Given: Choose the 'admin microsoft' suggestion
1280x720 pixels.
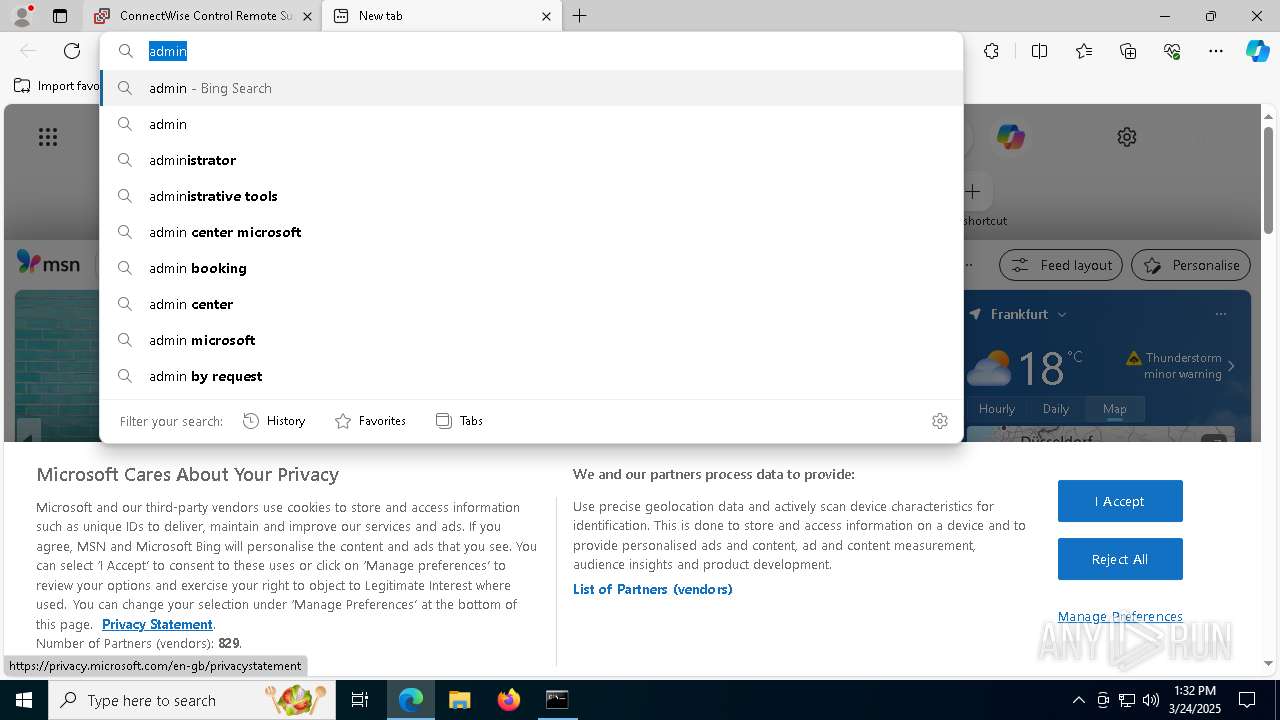Looking at the screenshot, I should tap(531, 340).
